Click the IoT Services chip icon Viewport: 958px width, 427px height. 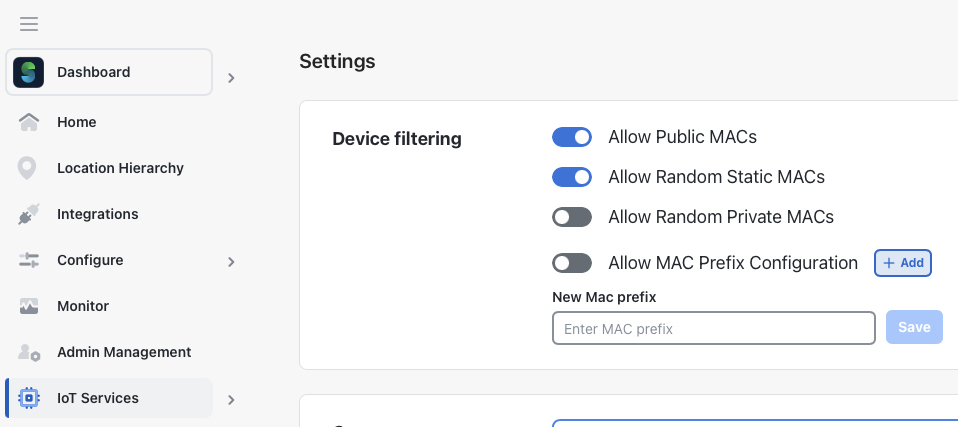(x=29, y=398)
